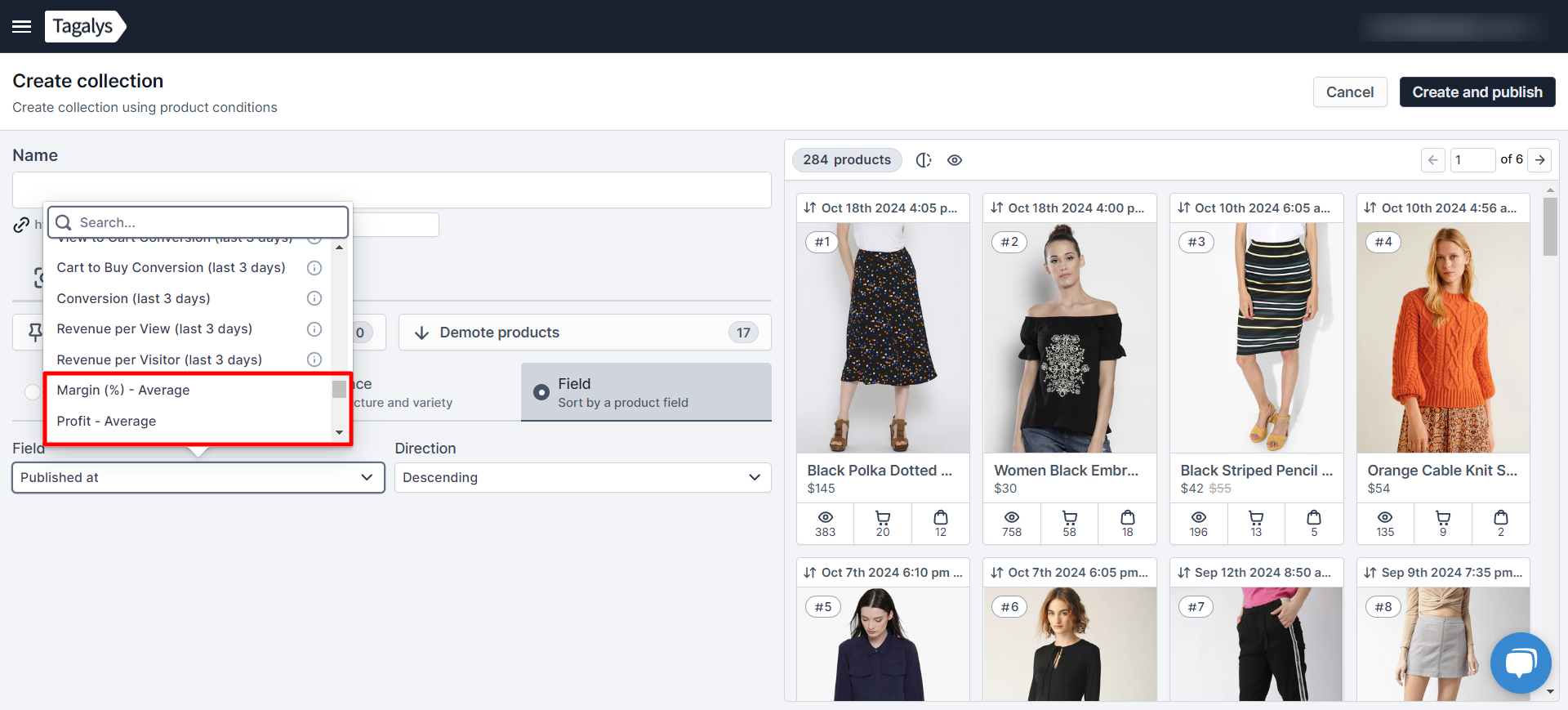Click the link chain icon under Name
This screenshot has width=1568, height=710.
[x=21, y=225]
